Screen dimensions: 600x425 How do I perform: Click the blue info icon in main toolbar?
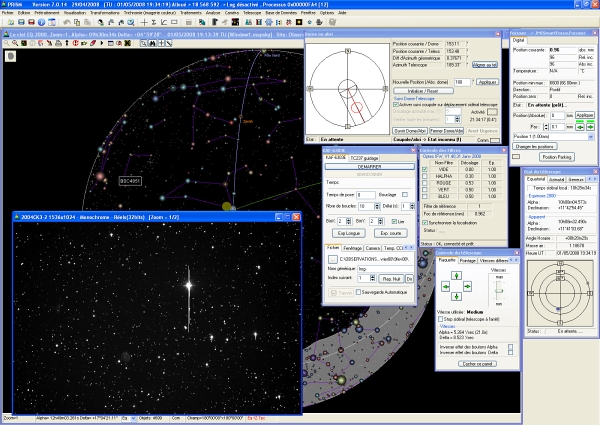point(41,22)
